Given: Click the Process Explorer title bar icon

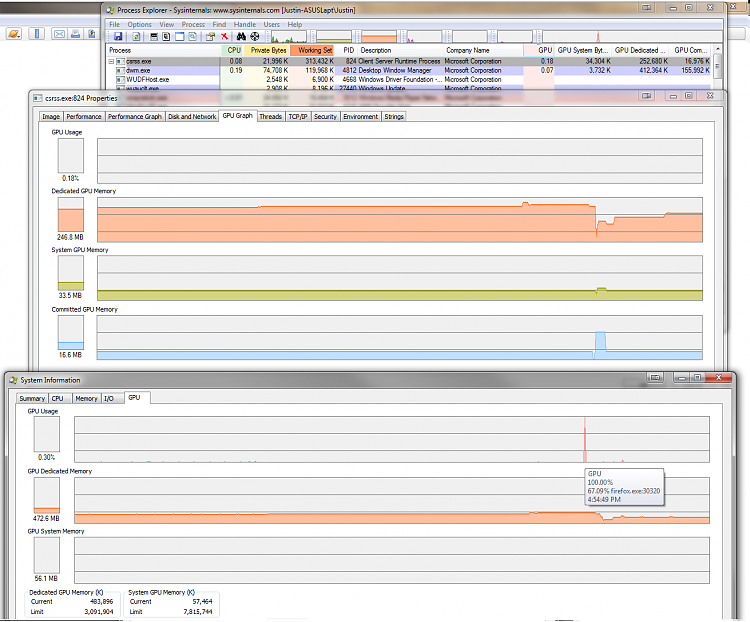Looking at the screenshot, I should [110, 10].
